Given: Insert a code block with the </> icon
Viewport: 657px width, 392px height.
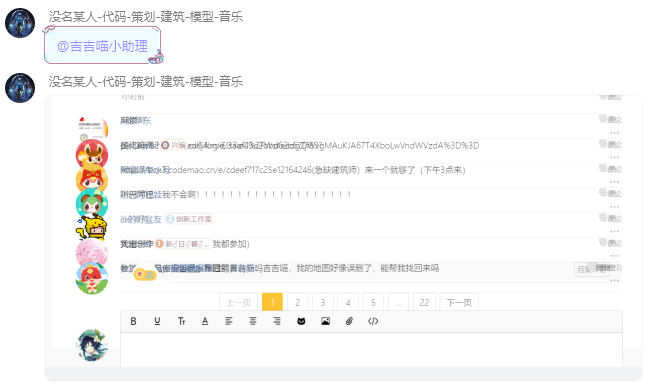Looking at the screenshot, I should (x=373, y=321).
